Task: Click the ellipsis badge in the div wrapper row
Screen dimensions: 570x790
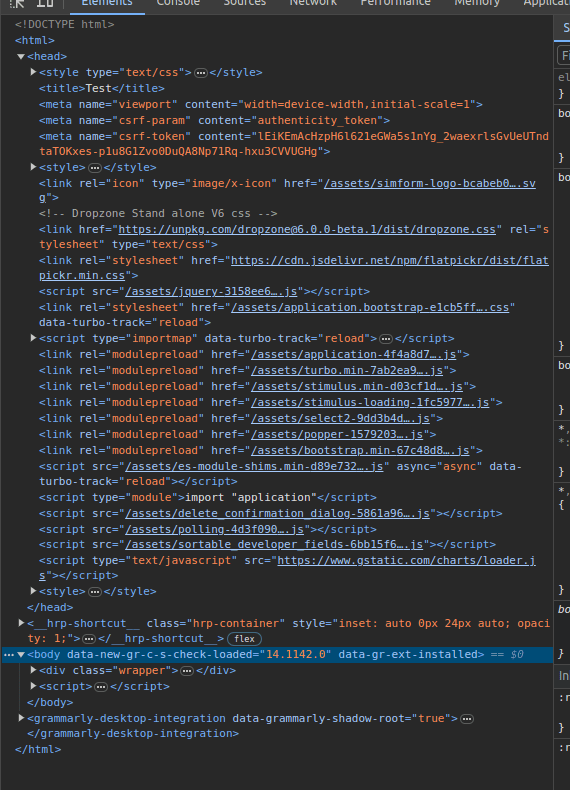Action: coord(187,671)
